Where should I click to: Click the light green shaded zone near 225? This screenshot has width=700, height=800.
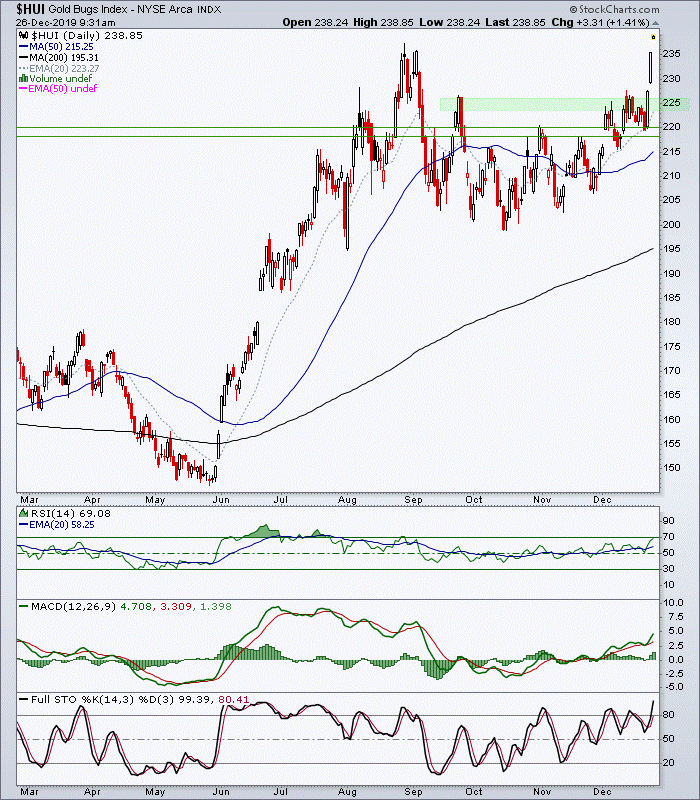click(x=564, y=104)
